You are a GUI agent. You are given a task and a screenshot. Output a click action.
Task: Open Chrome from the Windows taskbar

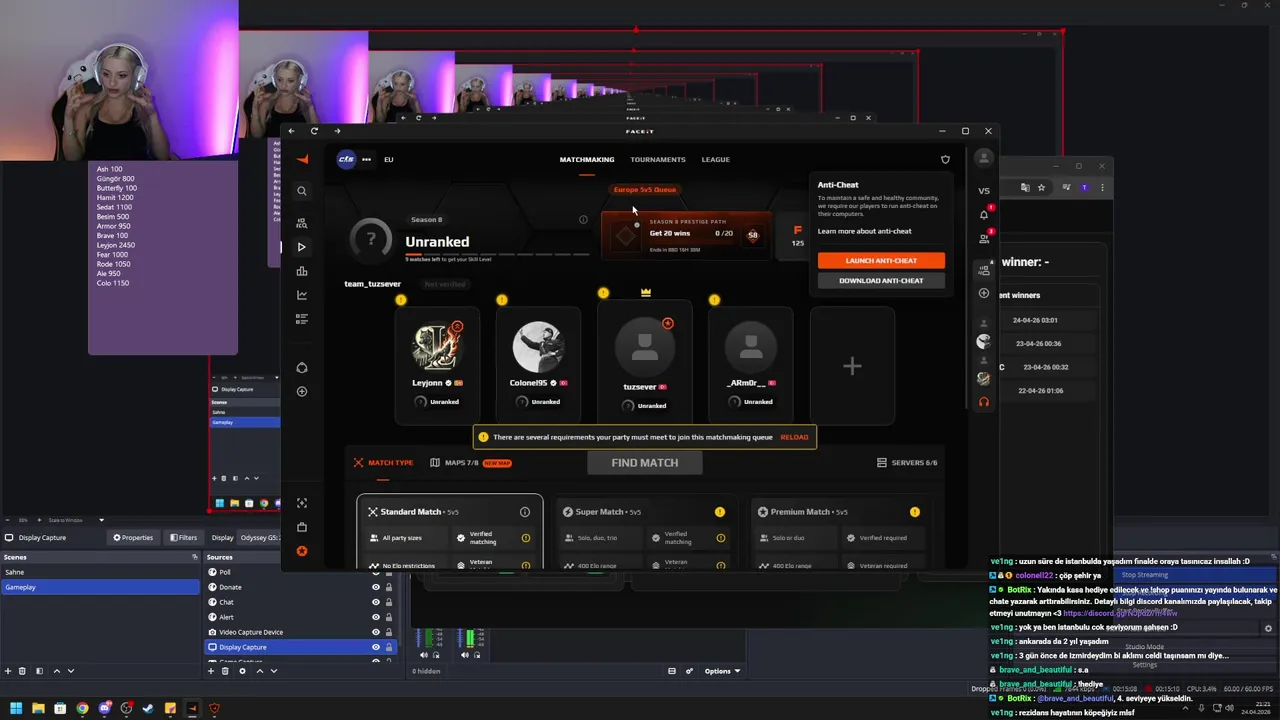point(82,708)
